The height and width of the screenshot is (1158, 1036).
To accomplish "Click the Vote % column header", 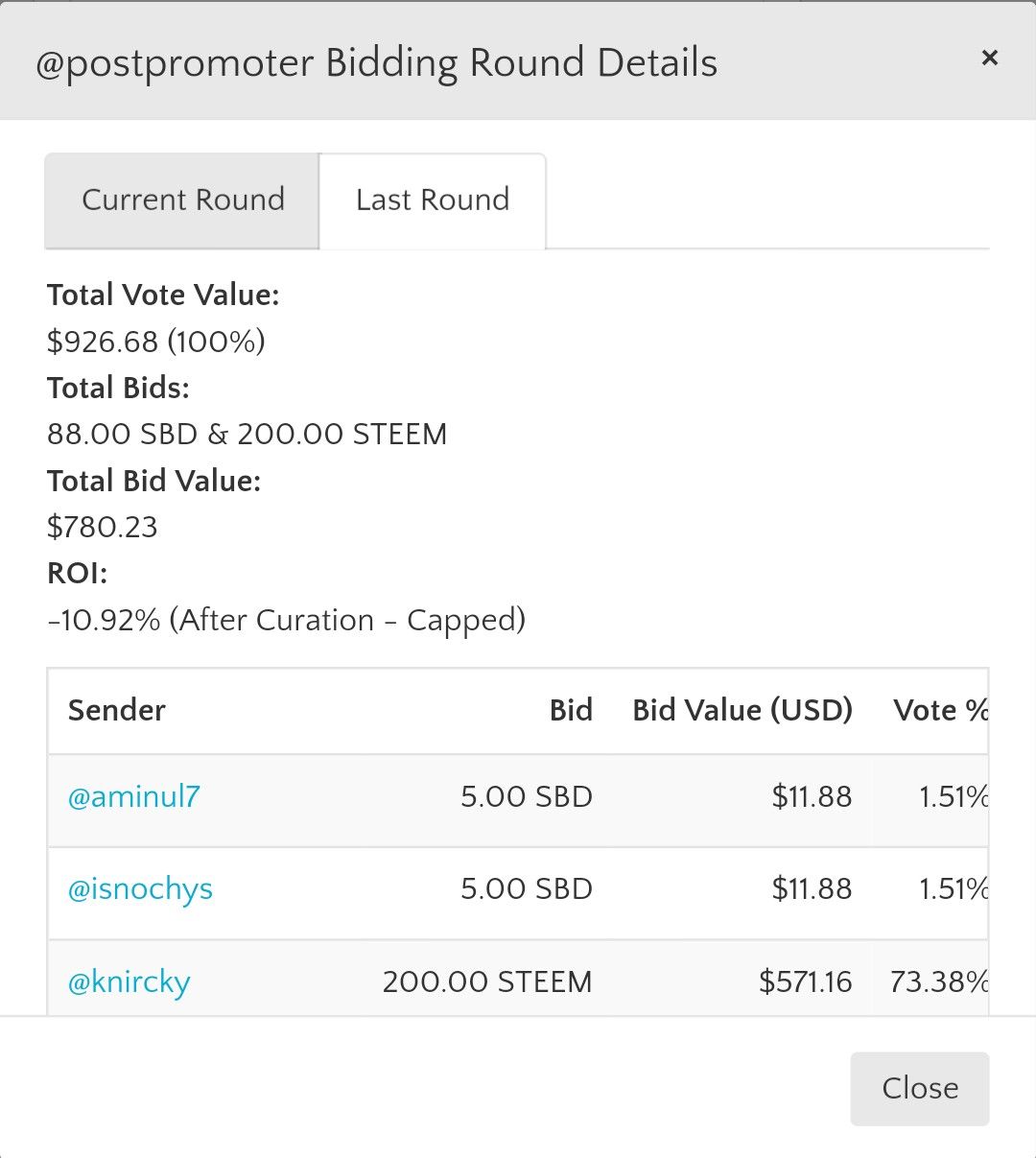I will pyautogui.click(x=940, y=710).
